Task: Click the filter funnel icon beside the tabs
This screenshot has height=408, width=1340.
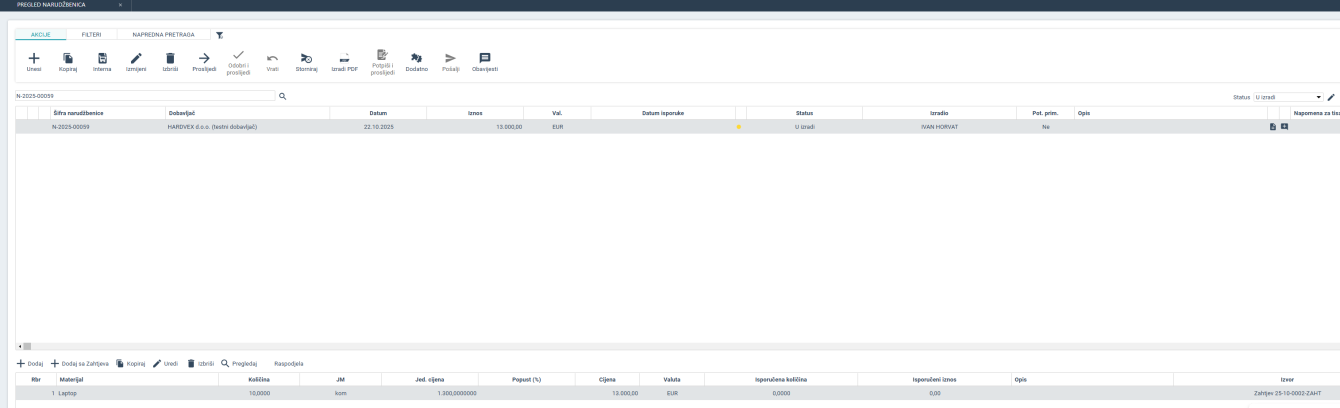Action: click(x=220, y=35)
